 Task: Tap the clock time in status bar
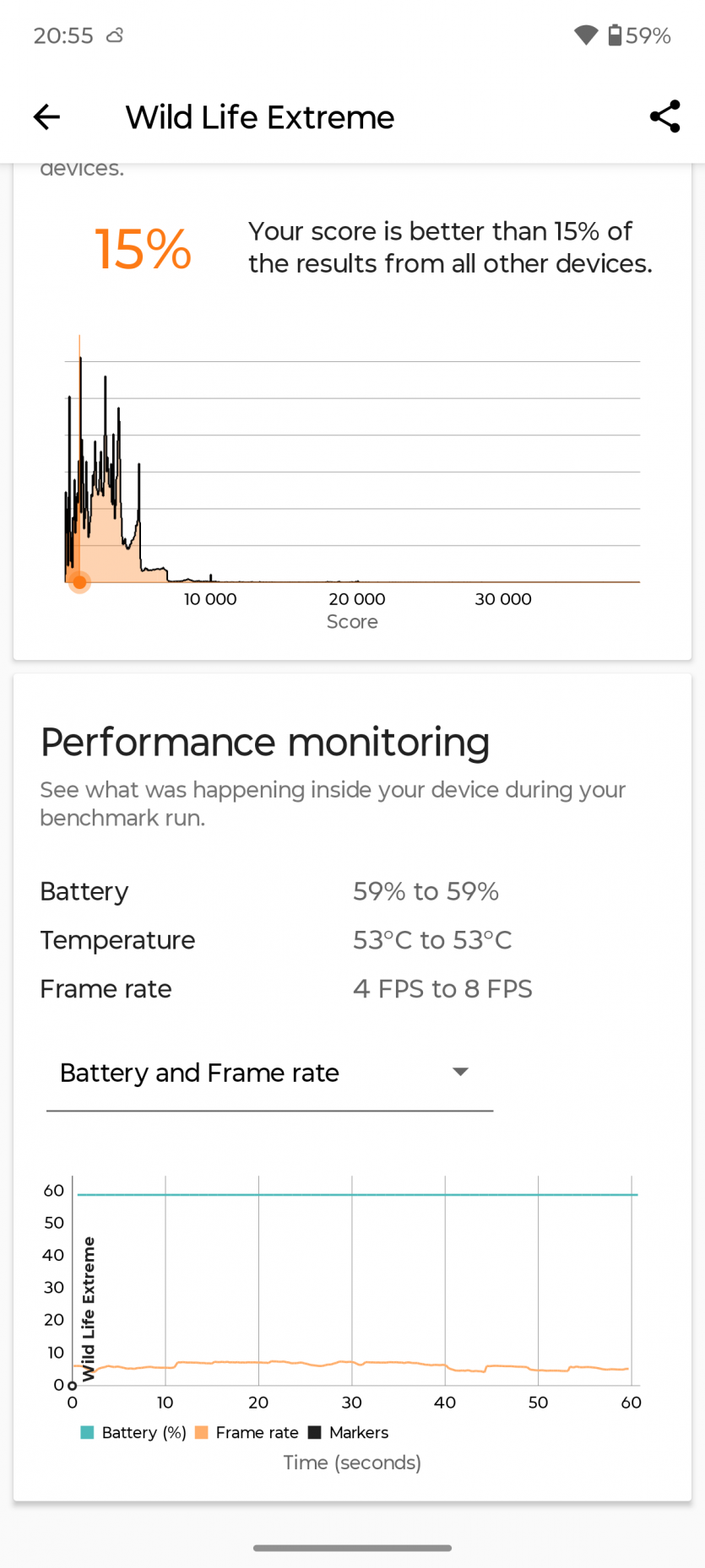point(63,35)
